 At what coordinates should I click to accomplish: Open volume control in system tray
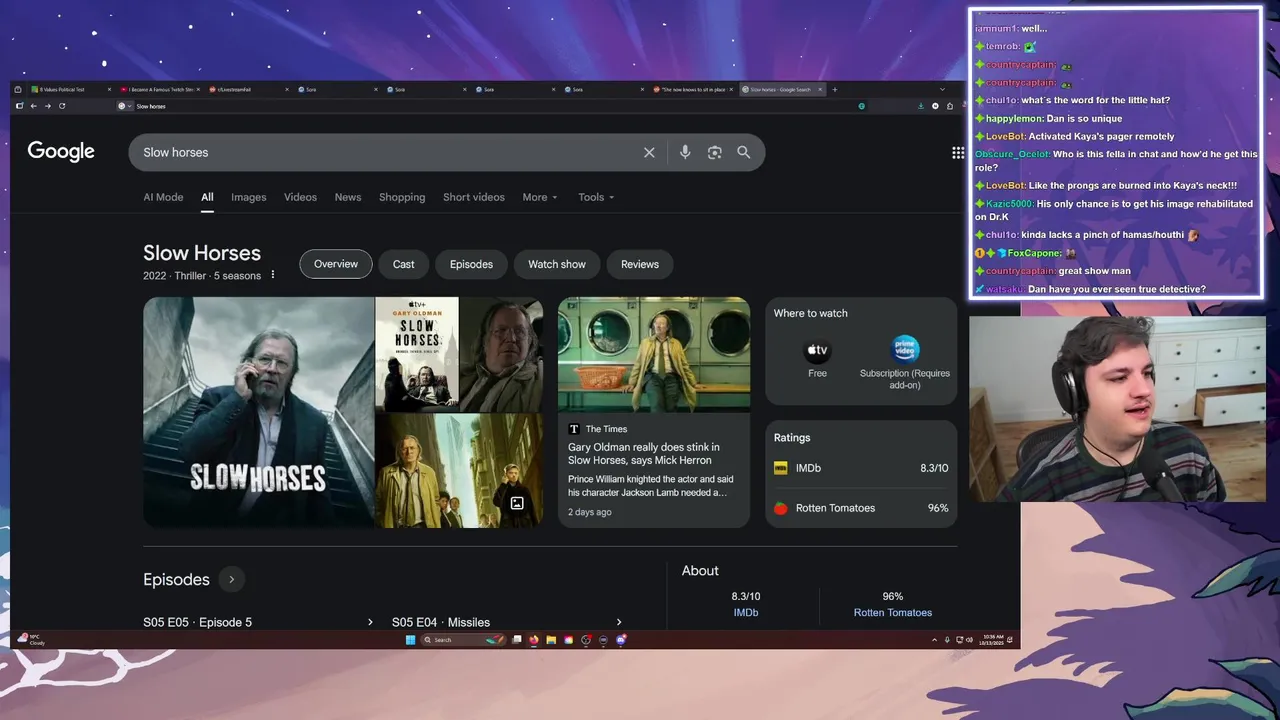[x=969, y=640]
